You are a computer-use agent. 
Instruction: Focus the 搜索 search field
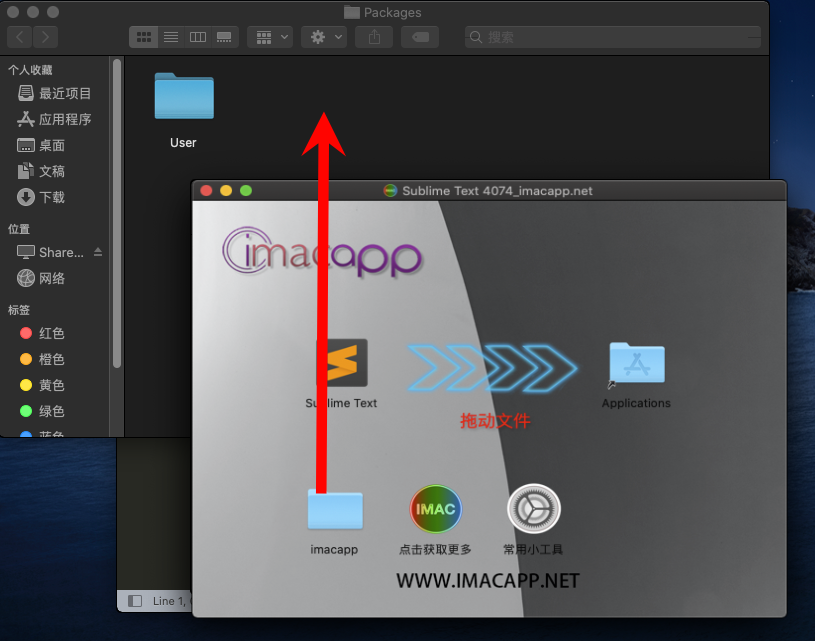coord(613,37)
